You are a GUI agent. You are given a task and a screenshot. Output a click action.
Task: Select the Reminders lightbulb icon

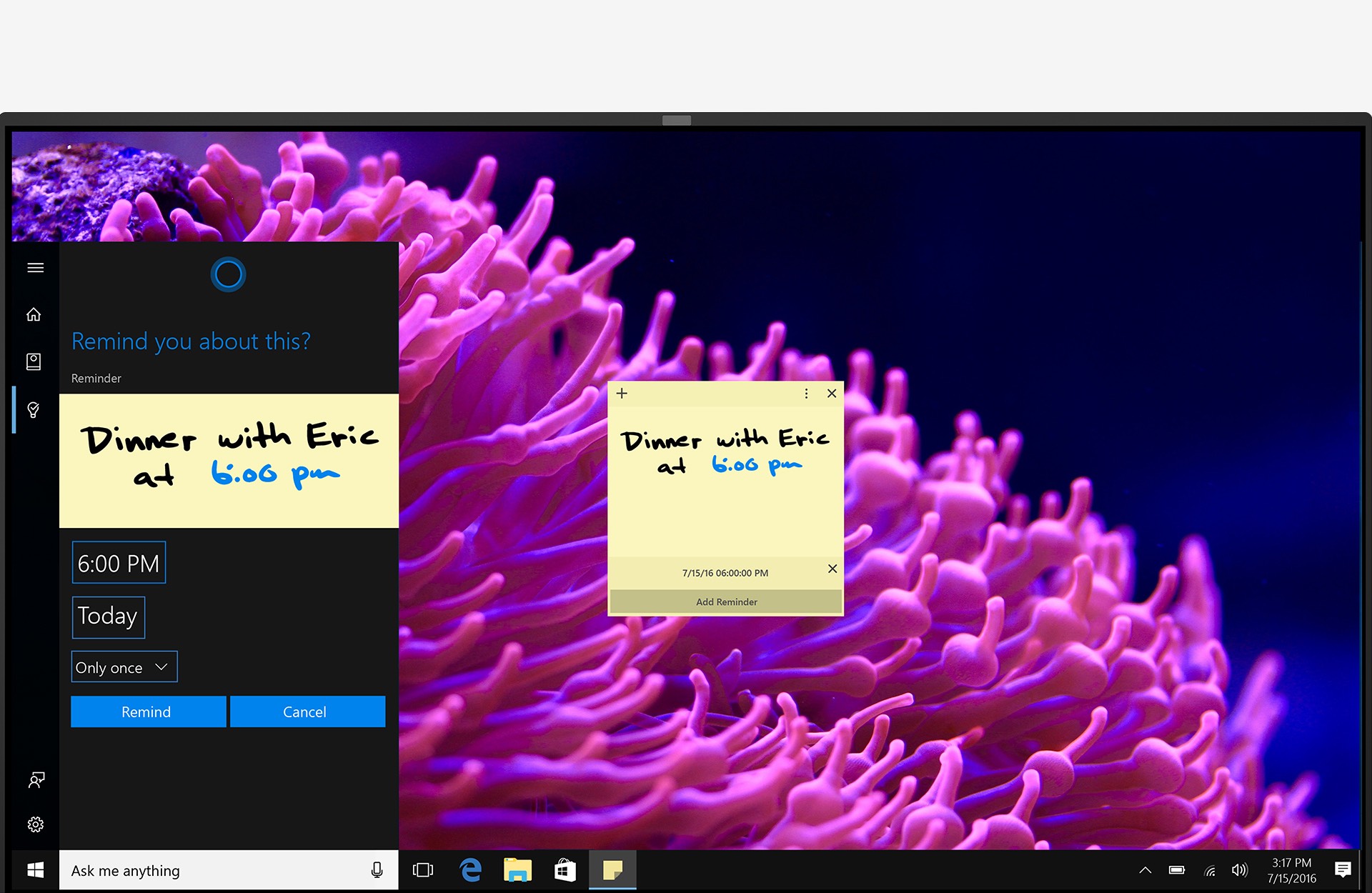tap(34, 409)
